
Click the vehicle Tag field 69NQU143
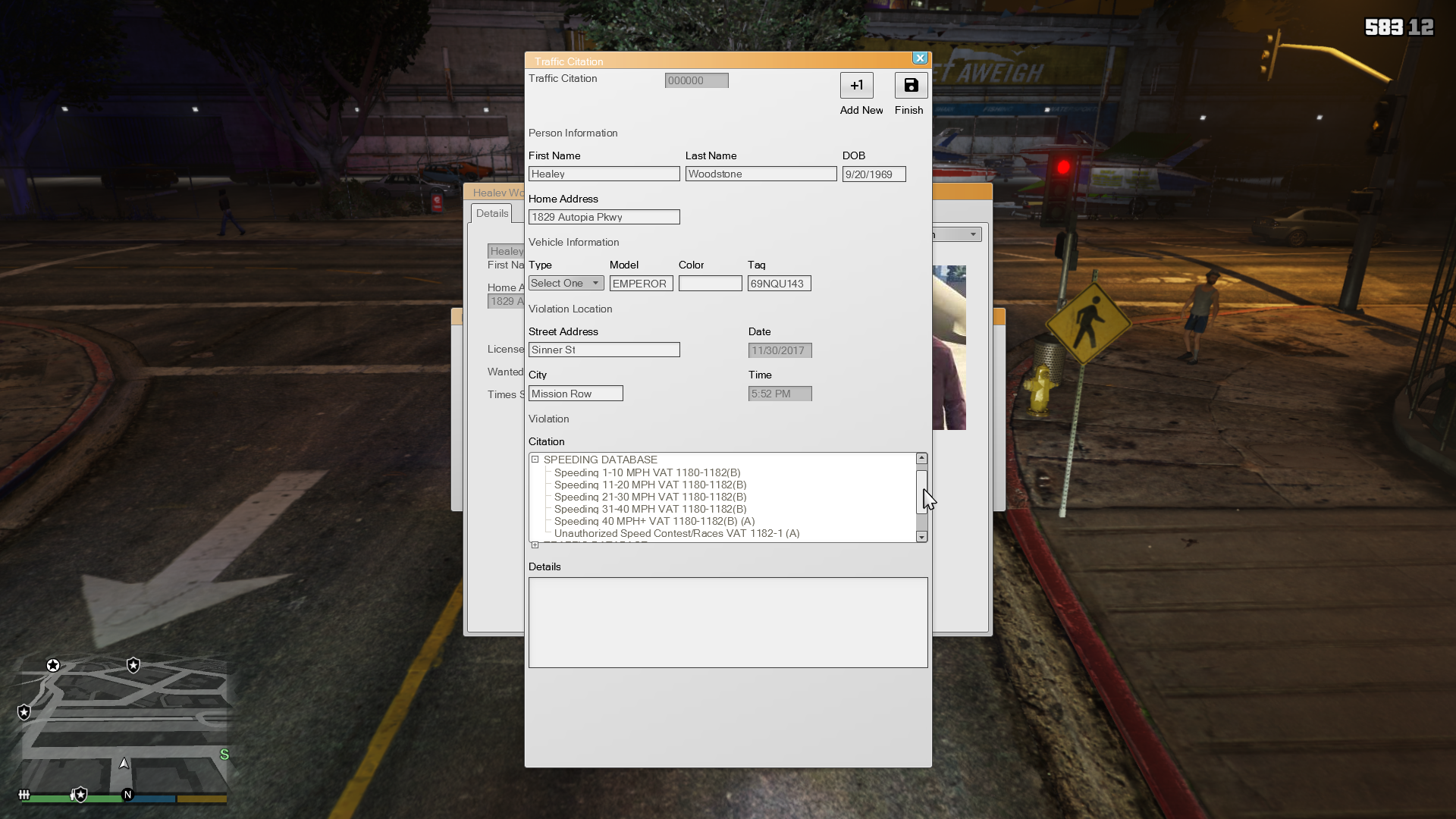[x=779, y=284]
